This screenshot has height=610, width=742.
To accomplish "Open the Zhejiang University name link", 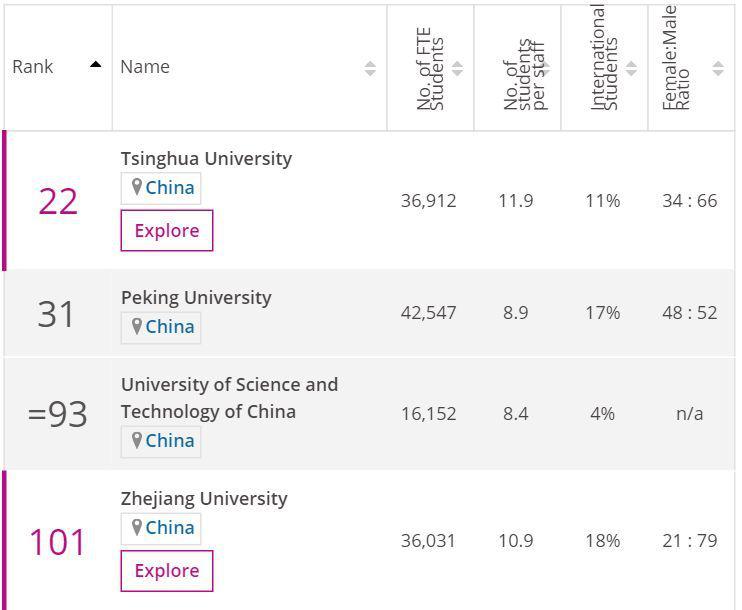I will coord(204,499).
